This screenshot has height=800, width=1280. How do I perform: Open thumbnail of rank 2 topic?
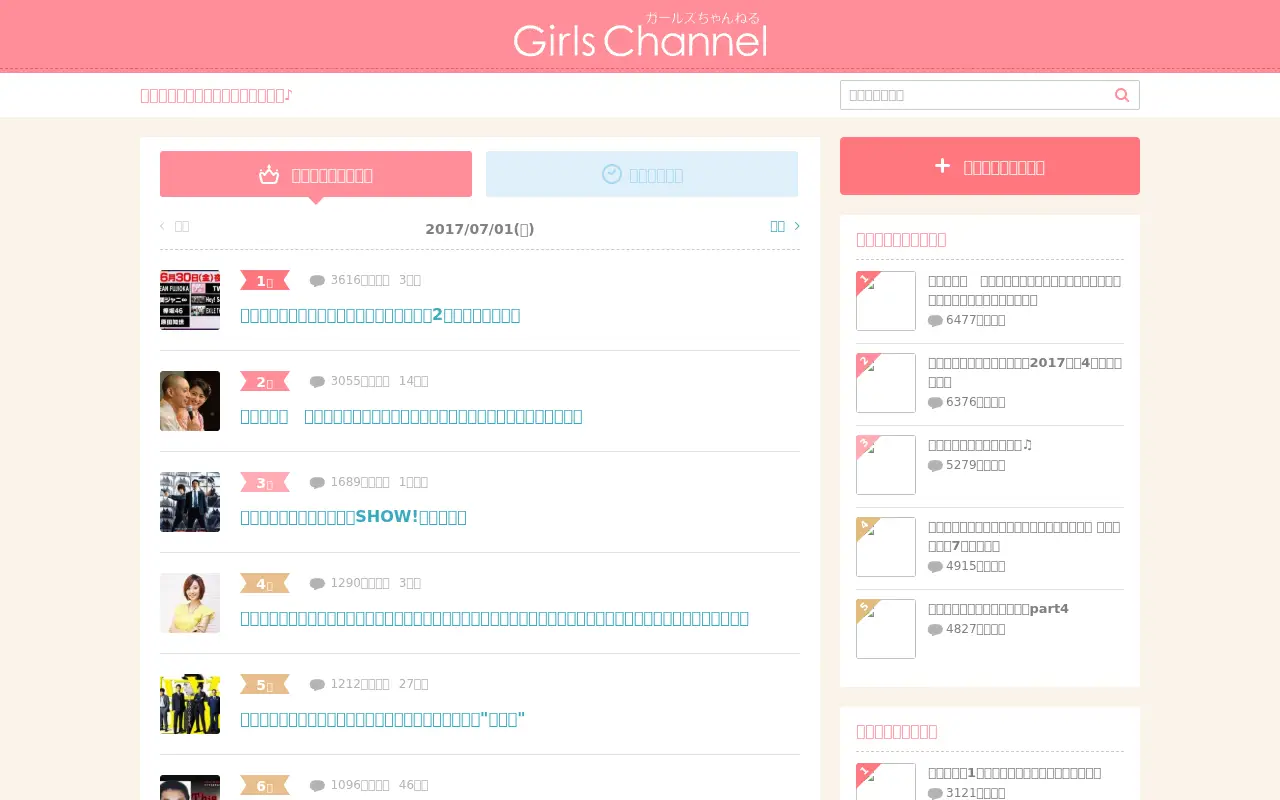tap(190, 401)
